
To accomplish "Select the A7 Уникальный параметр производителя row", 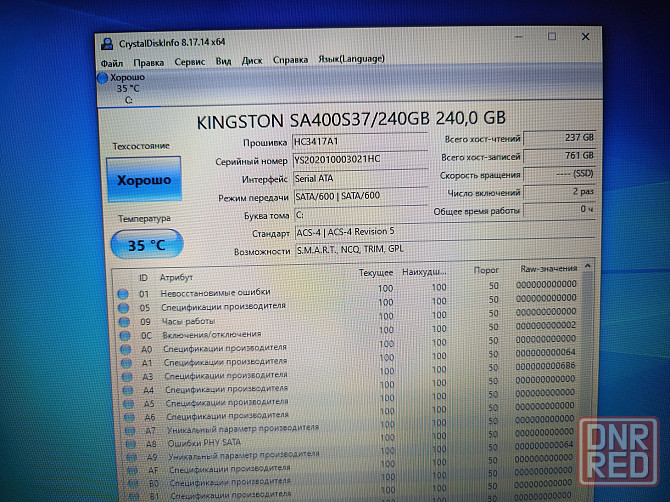I will click(350, 427).
